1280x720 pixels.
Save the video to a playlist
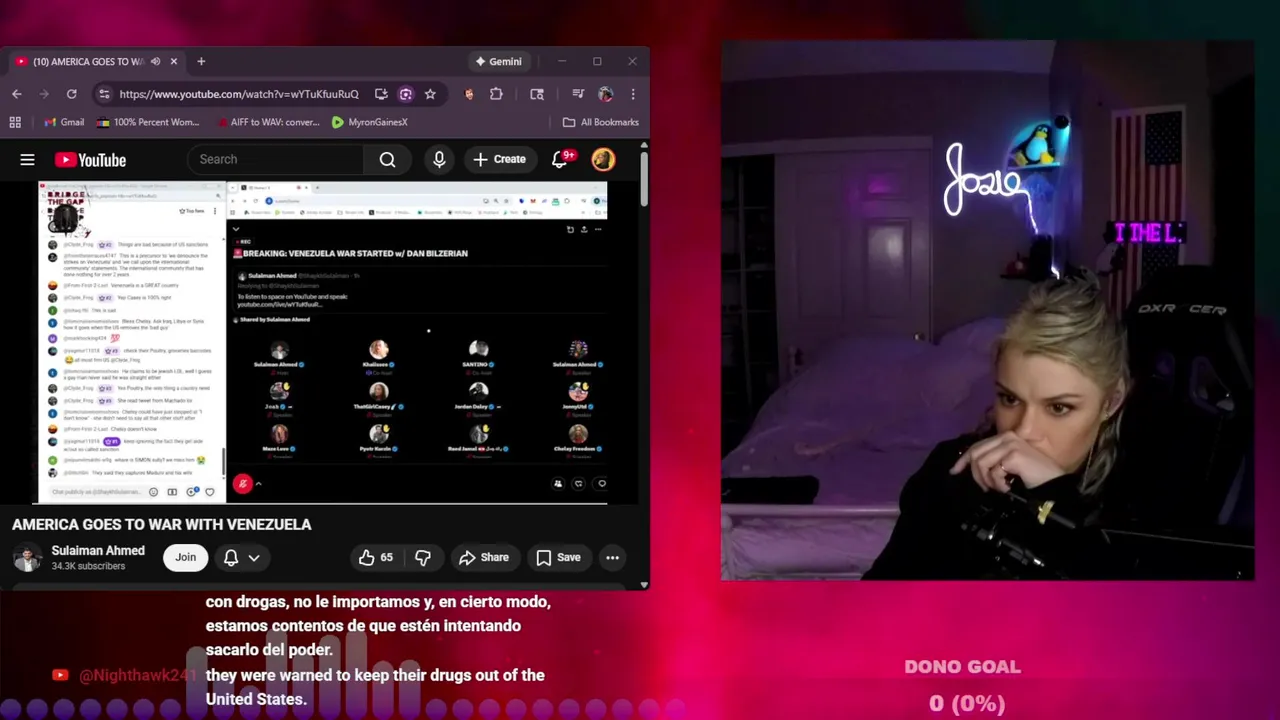[x=558, y=558]
